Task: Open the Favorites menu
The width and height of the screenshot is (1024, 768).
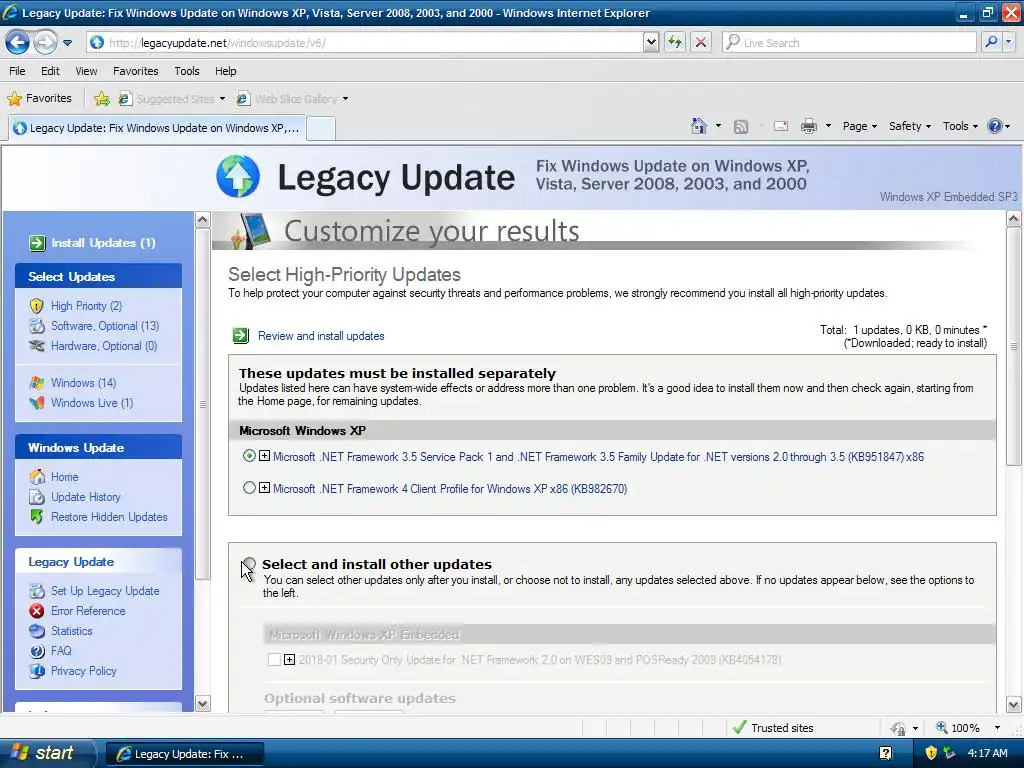Action: tap(136, 71)
